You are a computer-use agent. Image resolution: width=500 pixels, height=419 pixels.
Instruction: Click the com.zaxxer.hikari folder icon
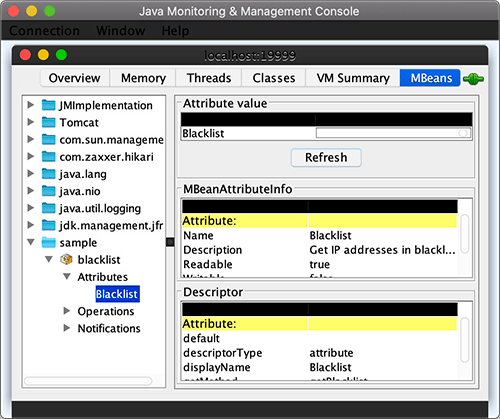pyautogui.click(x=49, y=156)
